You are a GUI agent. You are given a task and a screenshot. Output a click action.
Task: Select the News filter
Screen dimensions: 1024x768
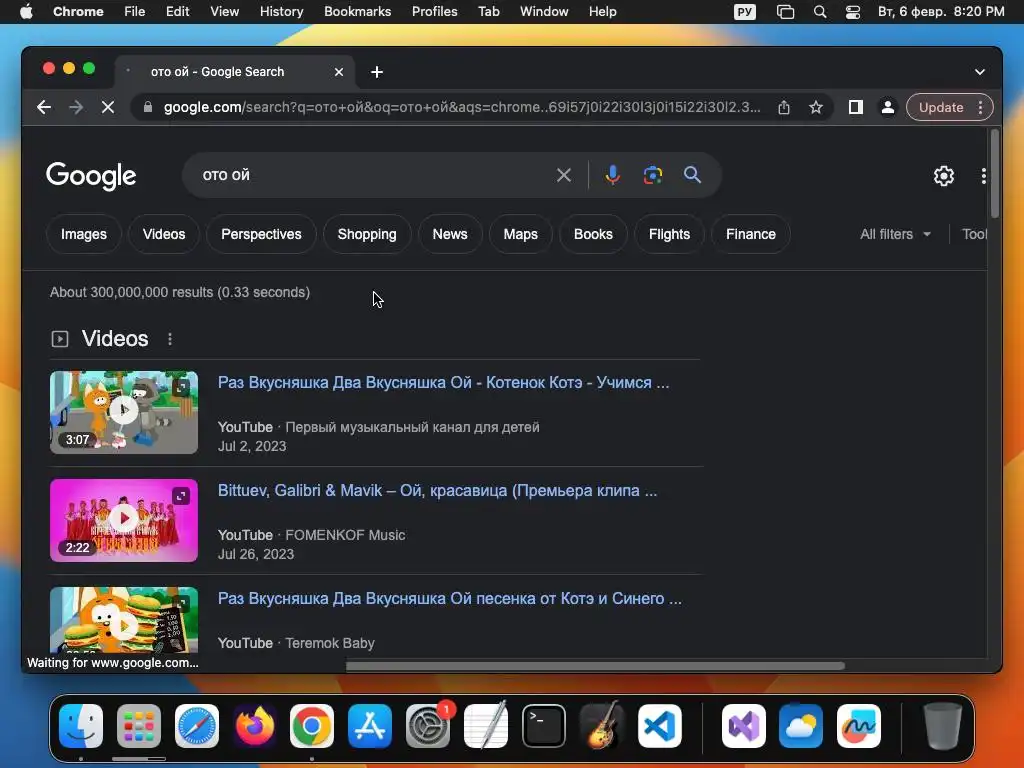(450, 234)
